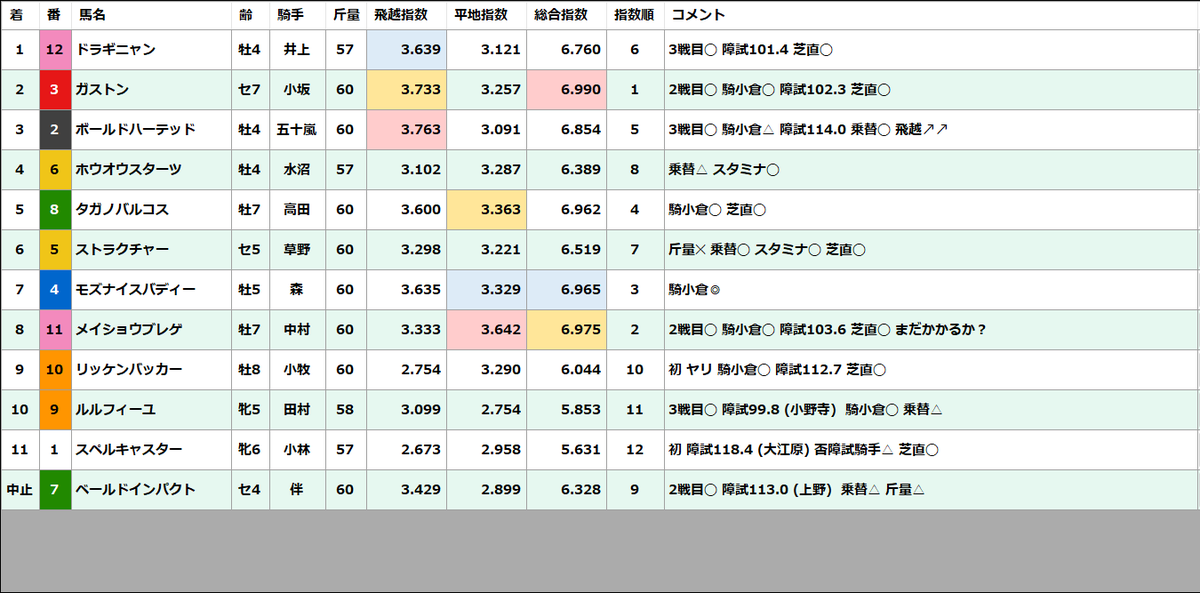
Task: Click pink number 12 badge
Action: [55, 50]
